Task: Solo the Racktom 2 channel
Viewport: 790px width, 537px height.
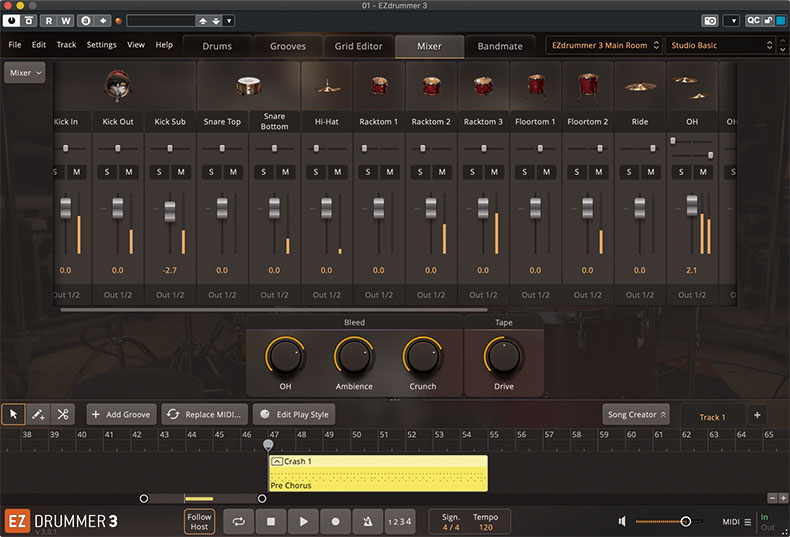Action: [x=420, y=172]
